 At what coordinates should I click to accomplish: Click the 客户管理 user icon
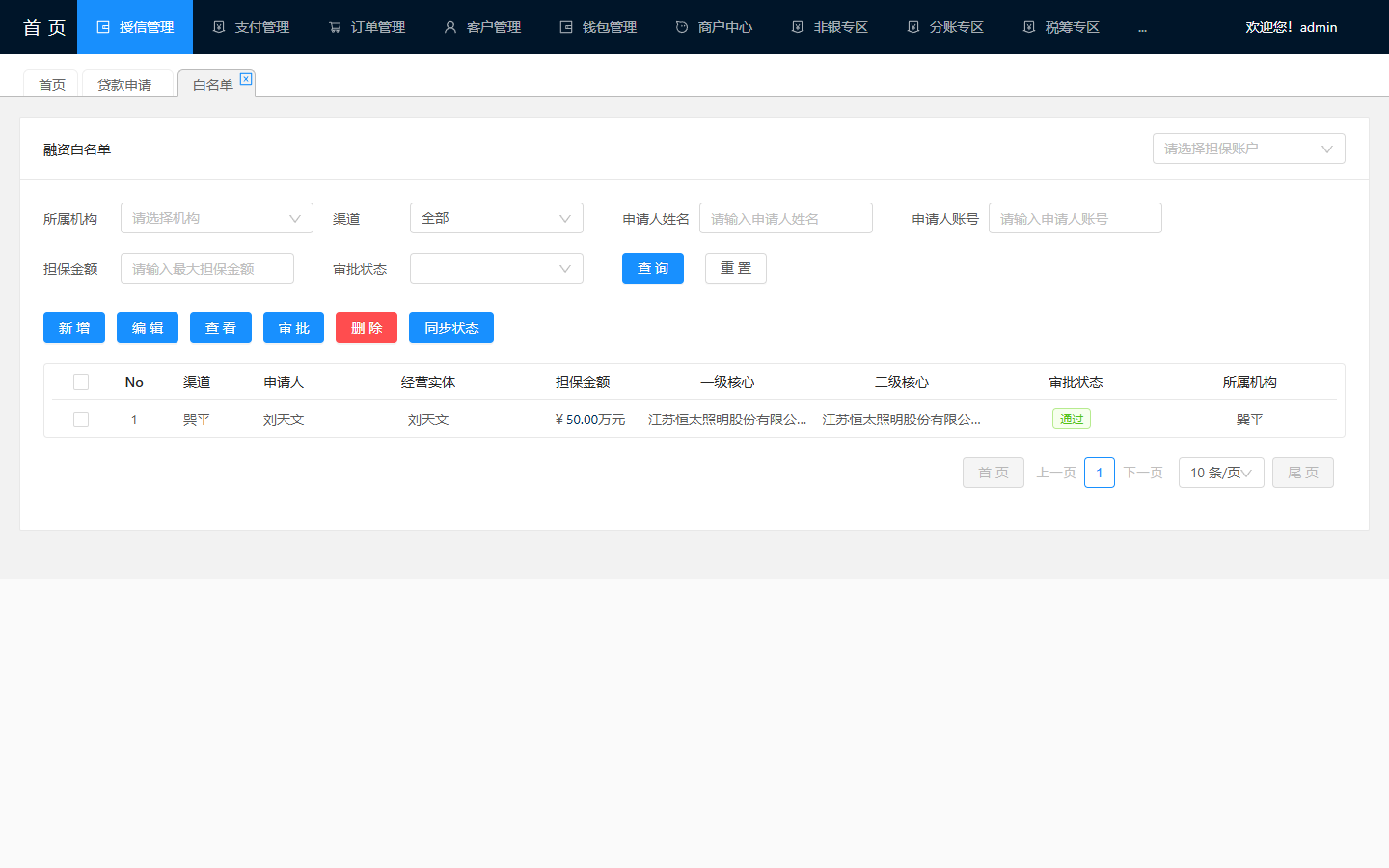click(450, 27)
